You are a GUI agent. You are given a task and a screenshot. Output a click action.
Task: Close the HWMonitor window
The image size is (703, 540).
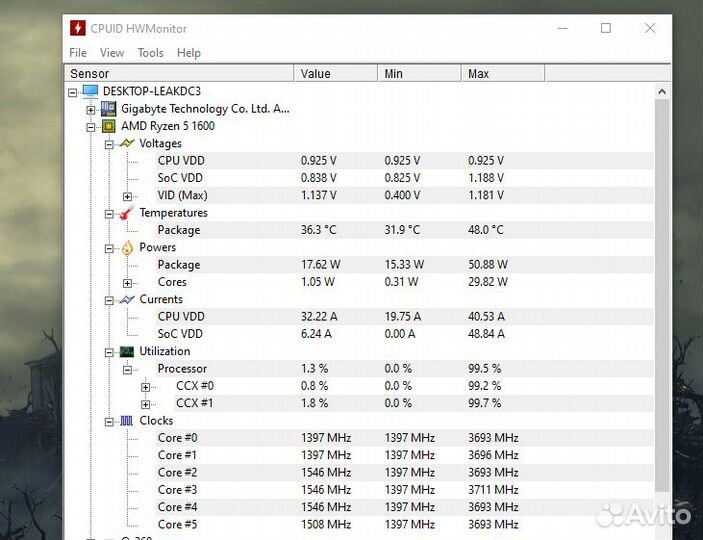[x=650, y=28]
